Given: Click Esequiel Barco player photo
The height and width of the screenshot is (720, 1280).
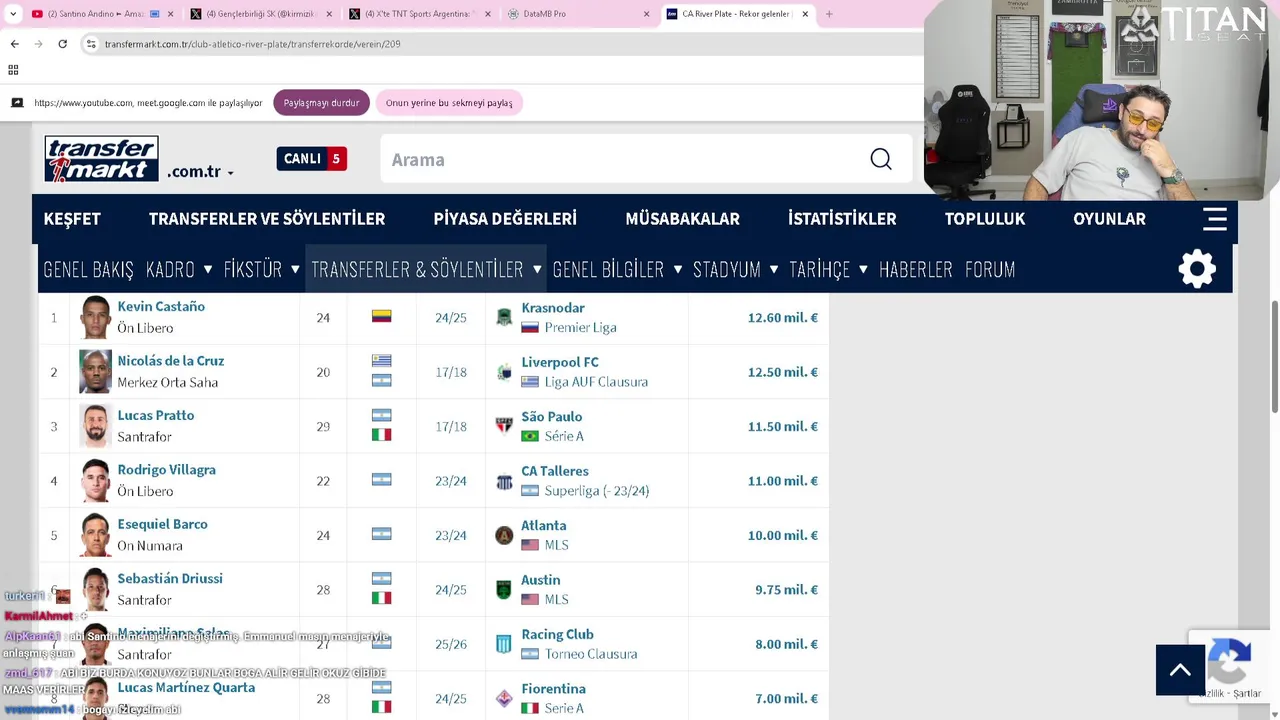Looking at the screenshot, I should coord(96,535).
